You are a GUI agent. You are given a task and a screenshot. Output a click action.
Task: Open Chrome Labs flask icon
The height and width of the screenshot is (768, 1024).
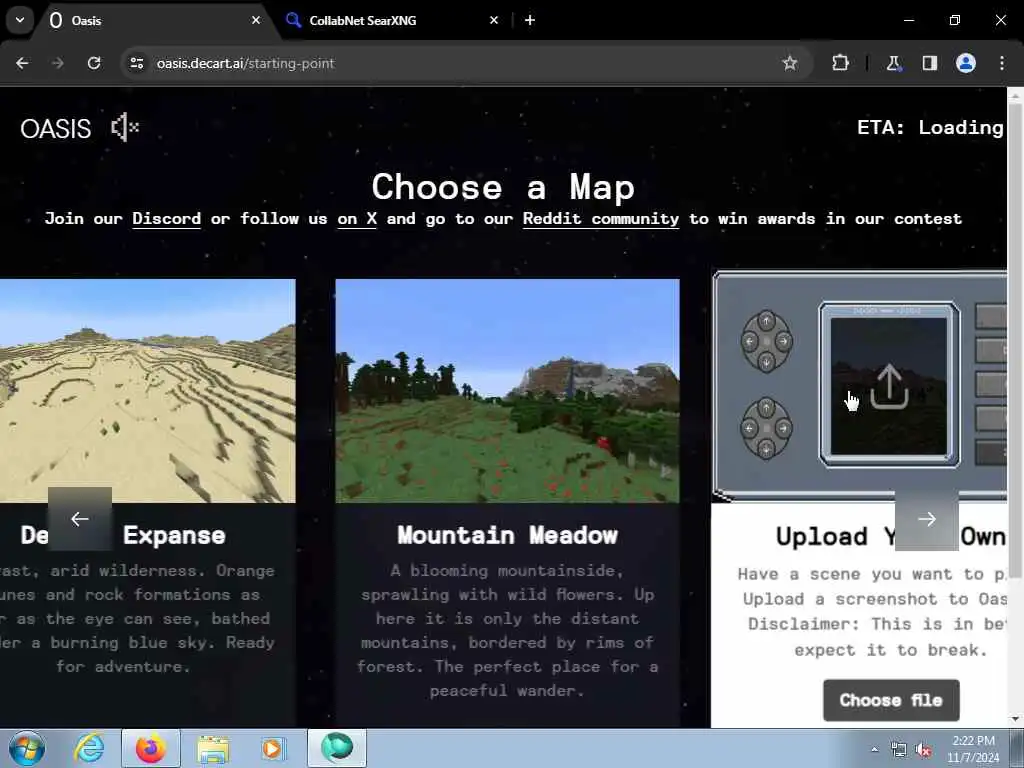coord(893,63)
